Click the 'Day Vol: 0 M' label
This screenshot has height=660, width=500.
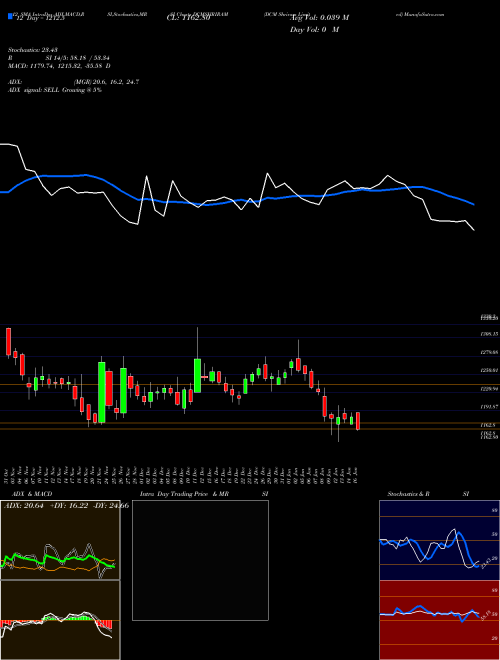(x=314, y=29)
